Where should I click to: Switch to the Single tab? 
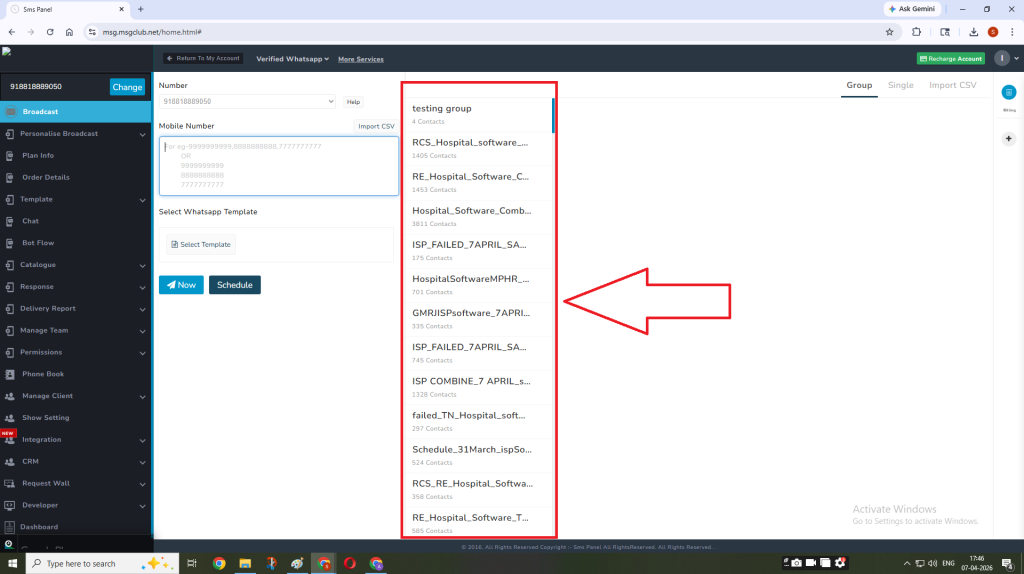pos(900,86)
